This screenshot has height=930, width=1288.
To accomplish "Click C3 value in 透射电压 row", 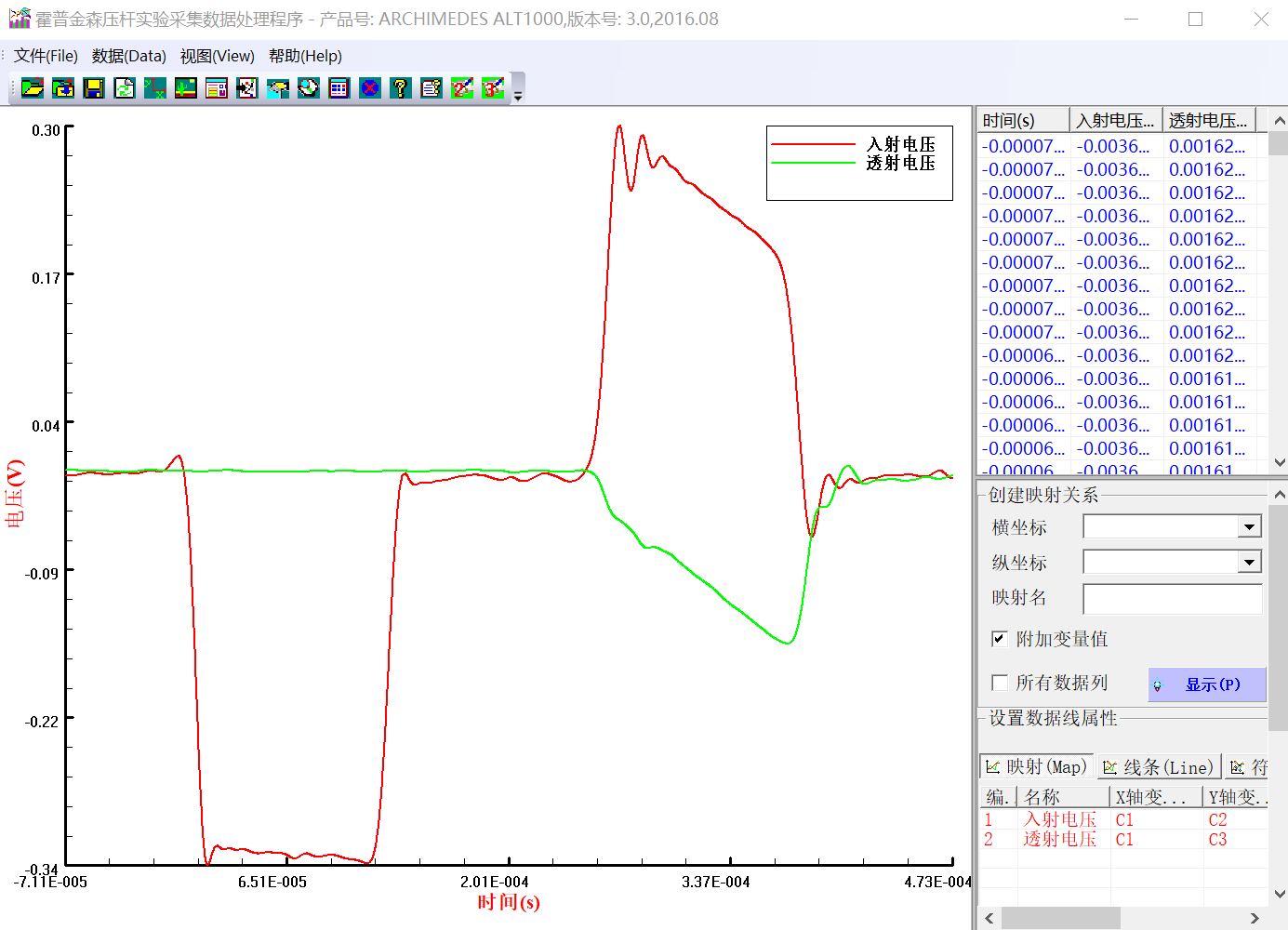I will coord(1217,839).
